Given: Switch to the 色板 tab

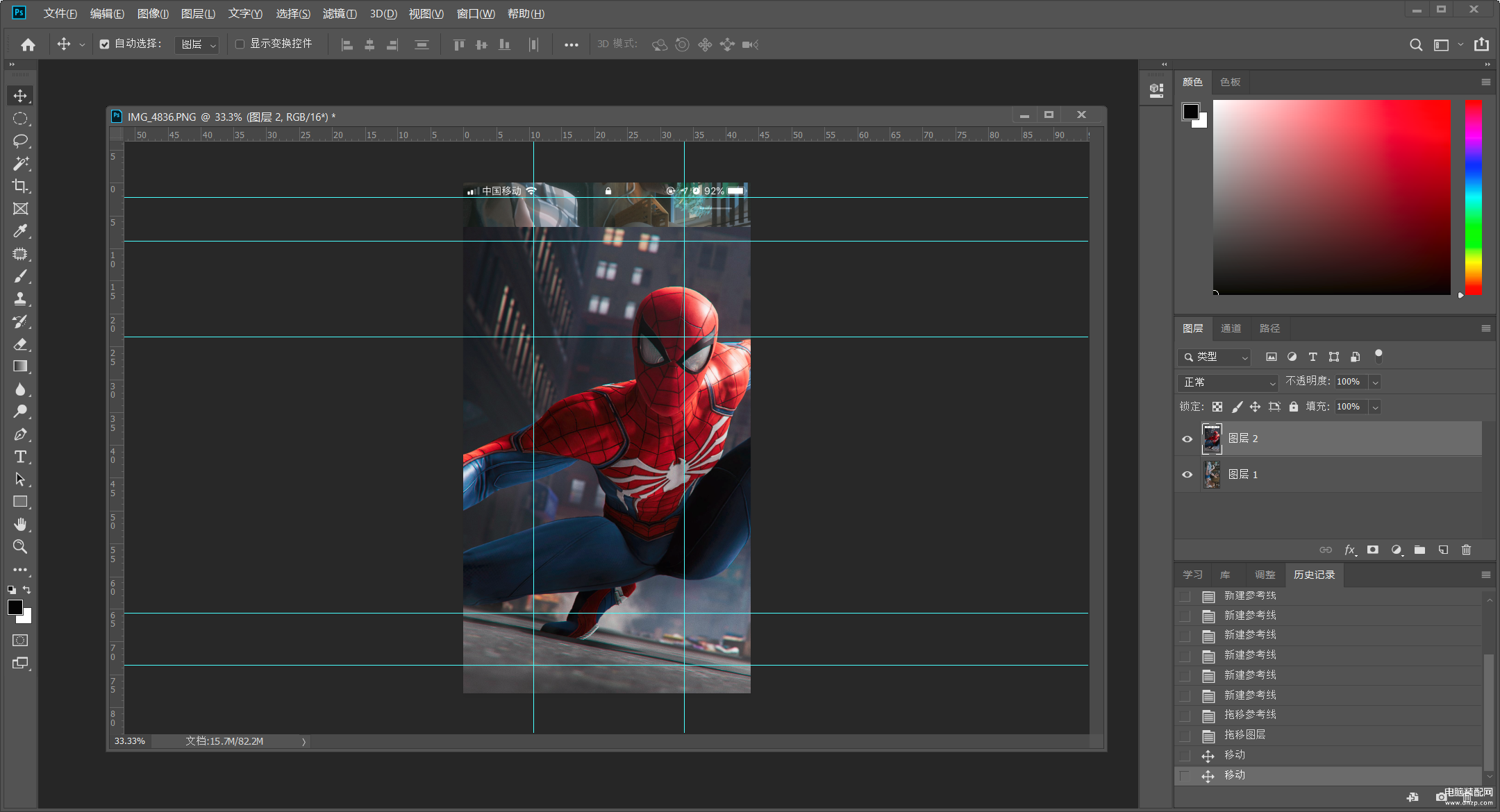Looking at the screenshot, I should pos(1230,82).
